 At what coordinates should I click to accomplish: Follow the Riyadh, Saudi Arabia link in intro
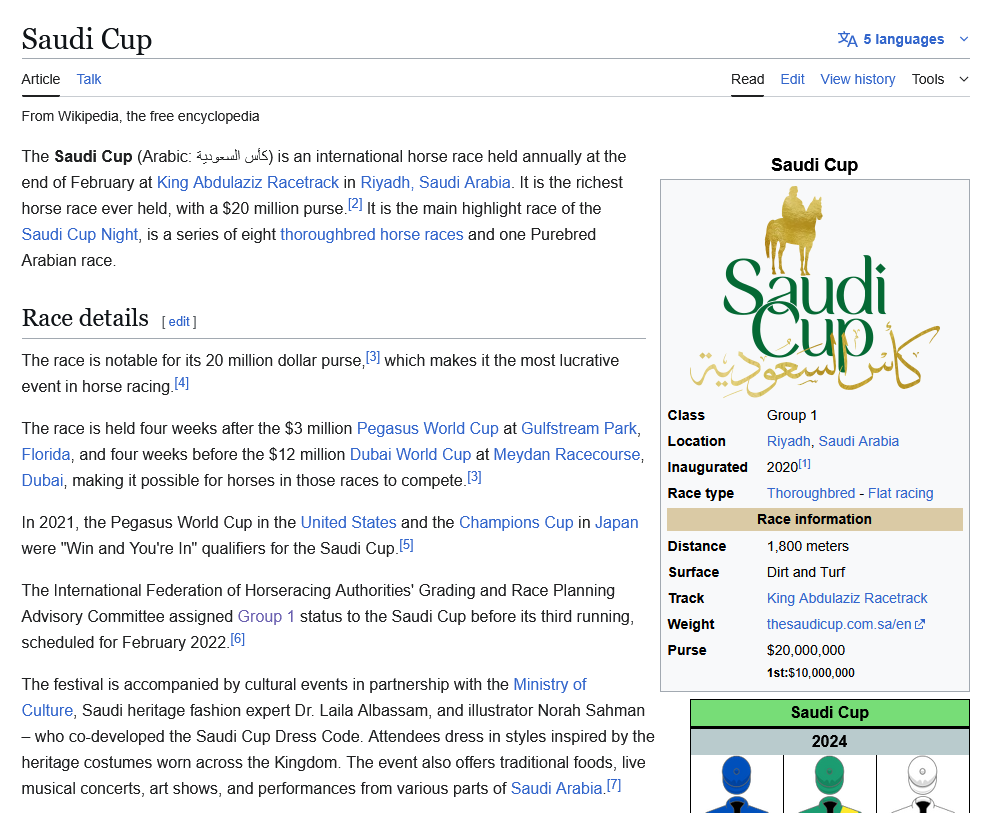pos(435,183)
